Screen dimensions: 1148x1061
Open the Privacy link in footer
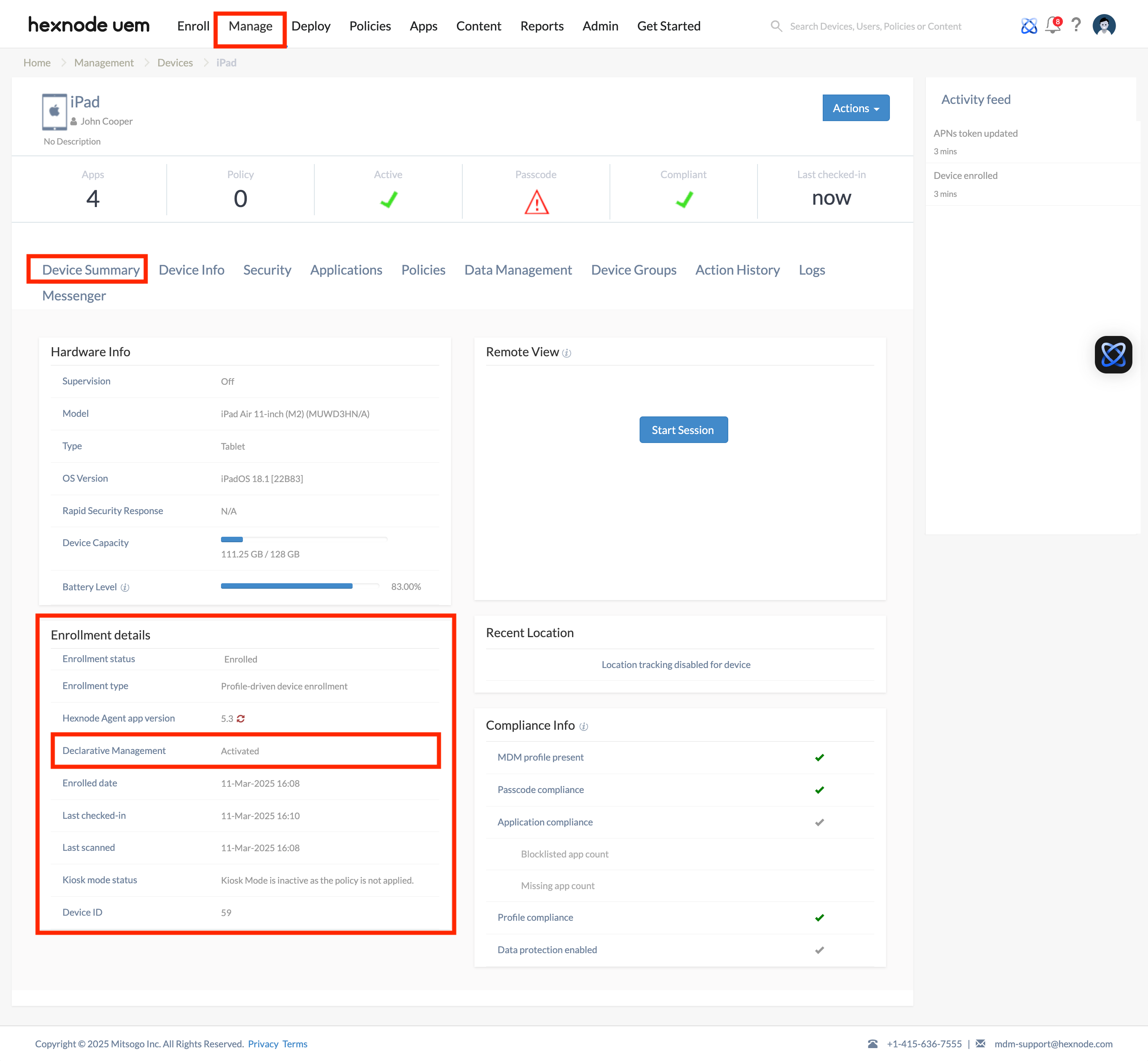pyautogui.click(x=263, y=1044)
